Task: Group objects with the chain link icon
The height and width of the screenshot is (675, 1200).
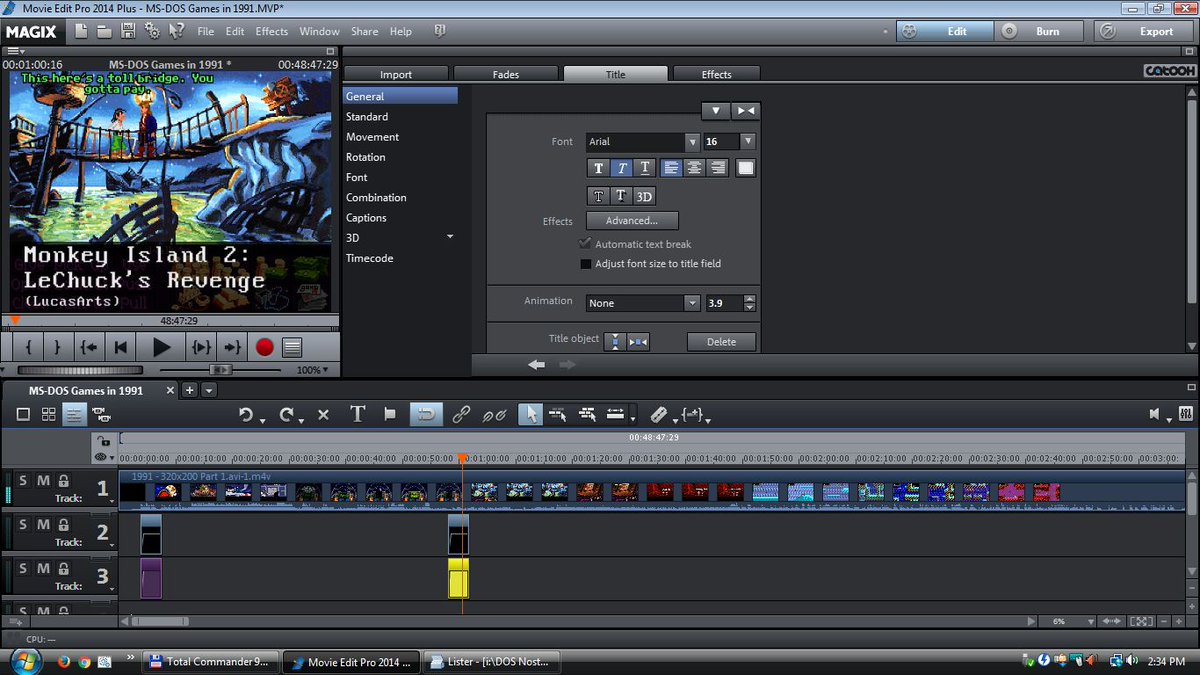Action: 461,414
